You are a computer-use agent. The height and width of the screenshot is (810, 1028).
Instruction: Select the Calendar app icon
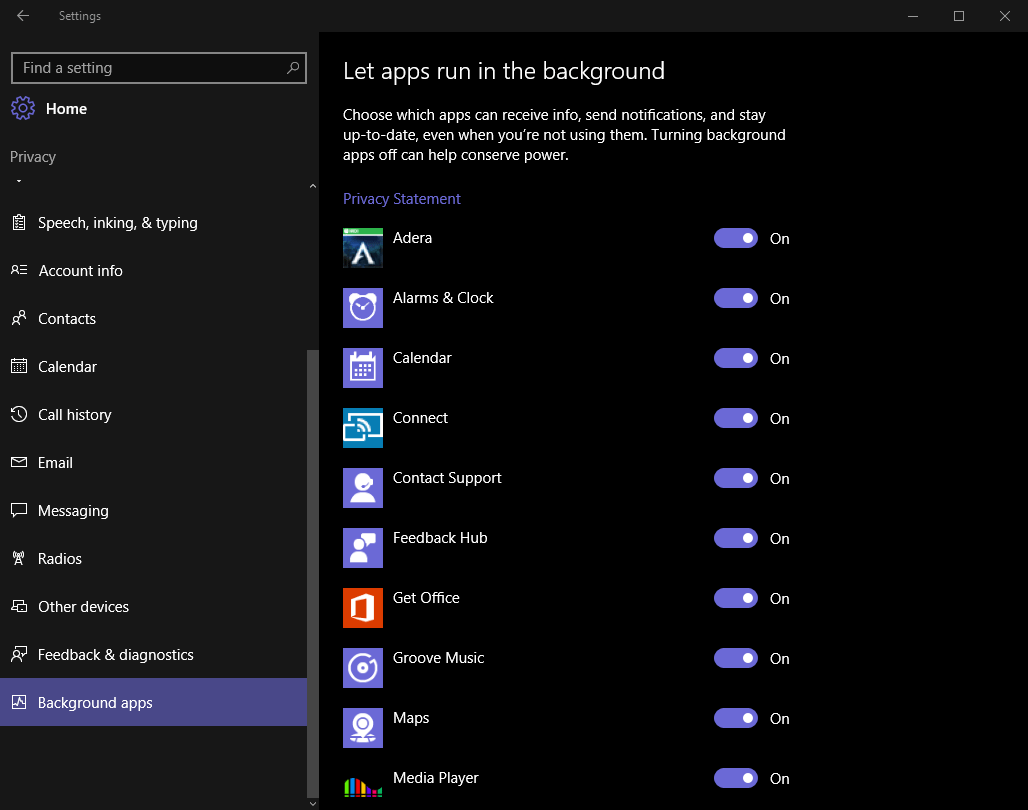coord(362,367)
